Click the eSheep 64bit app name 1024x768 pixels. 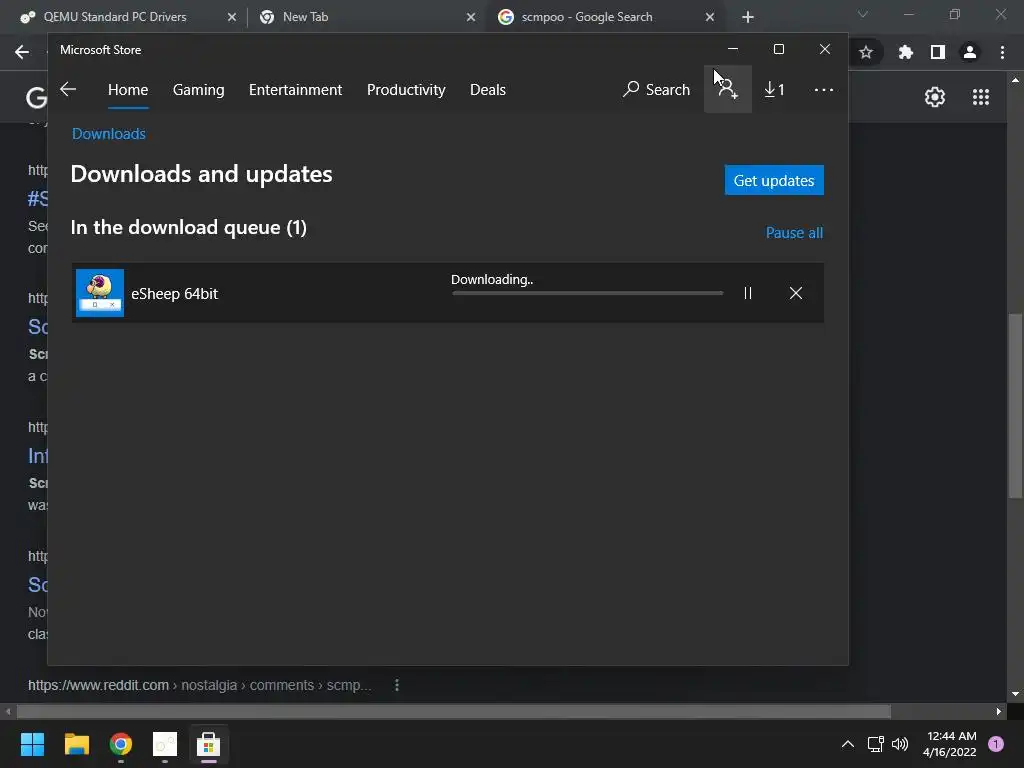(174, 294)
